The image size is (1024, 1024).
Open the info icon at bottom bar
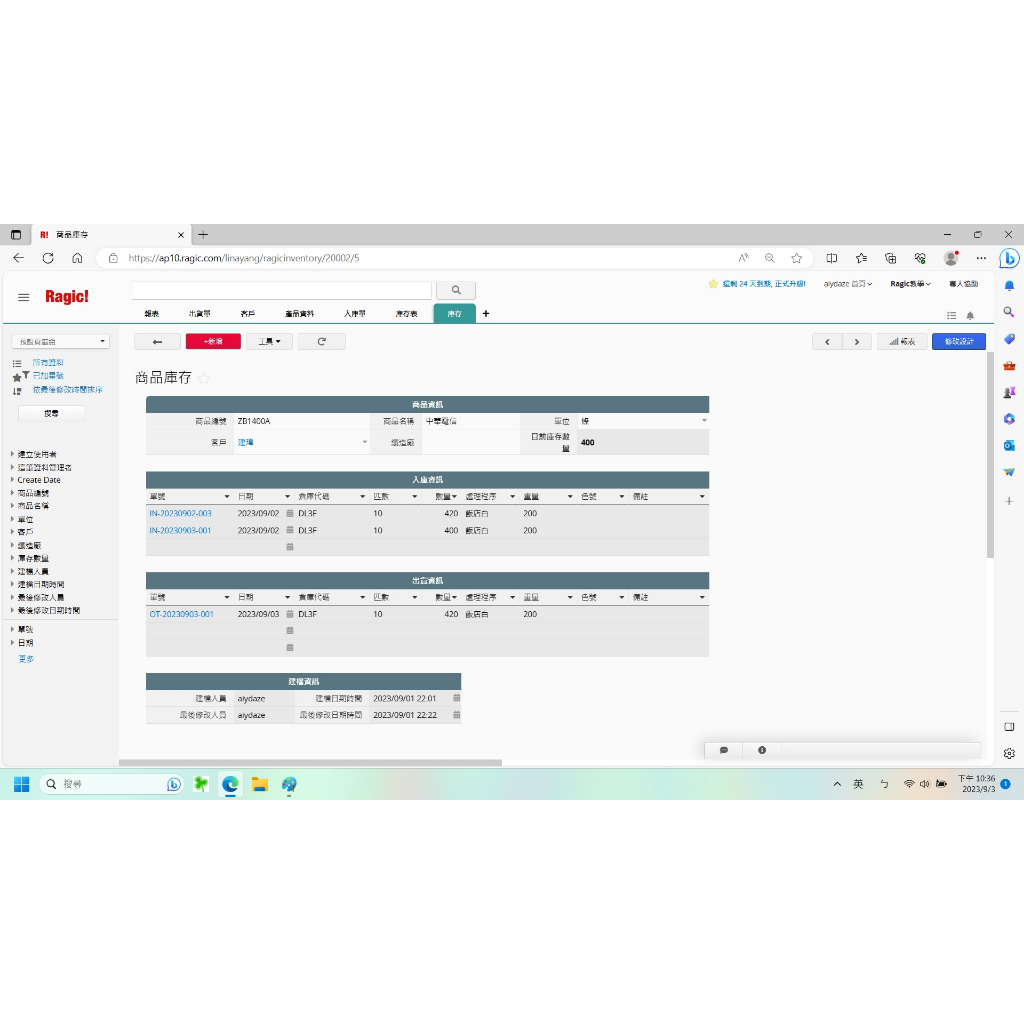(761, 750)
